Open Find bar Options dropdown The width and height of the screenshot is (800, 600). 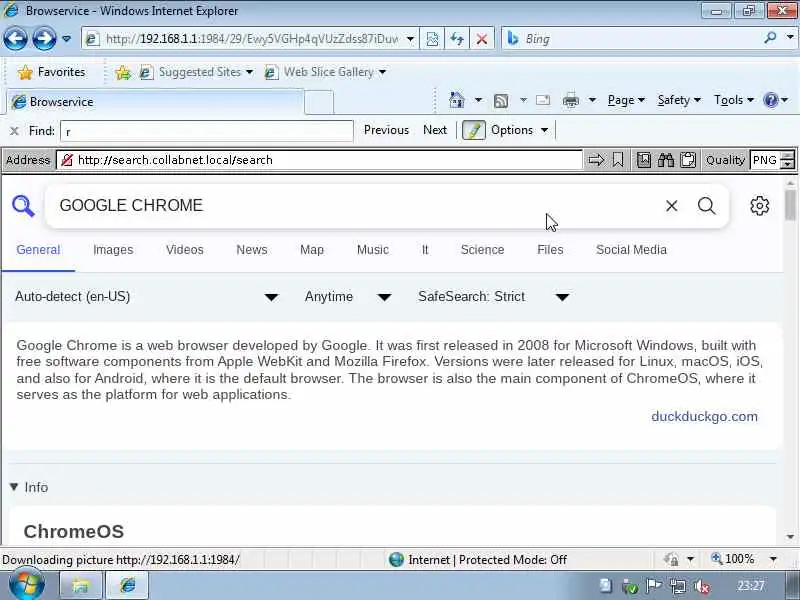point(519,130)
